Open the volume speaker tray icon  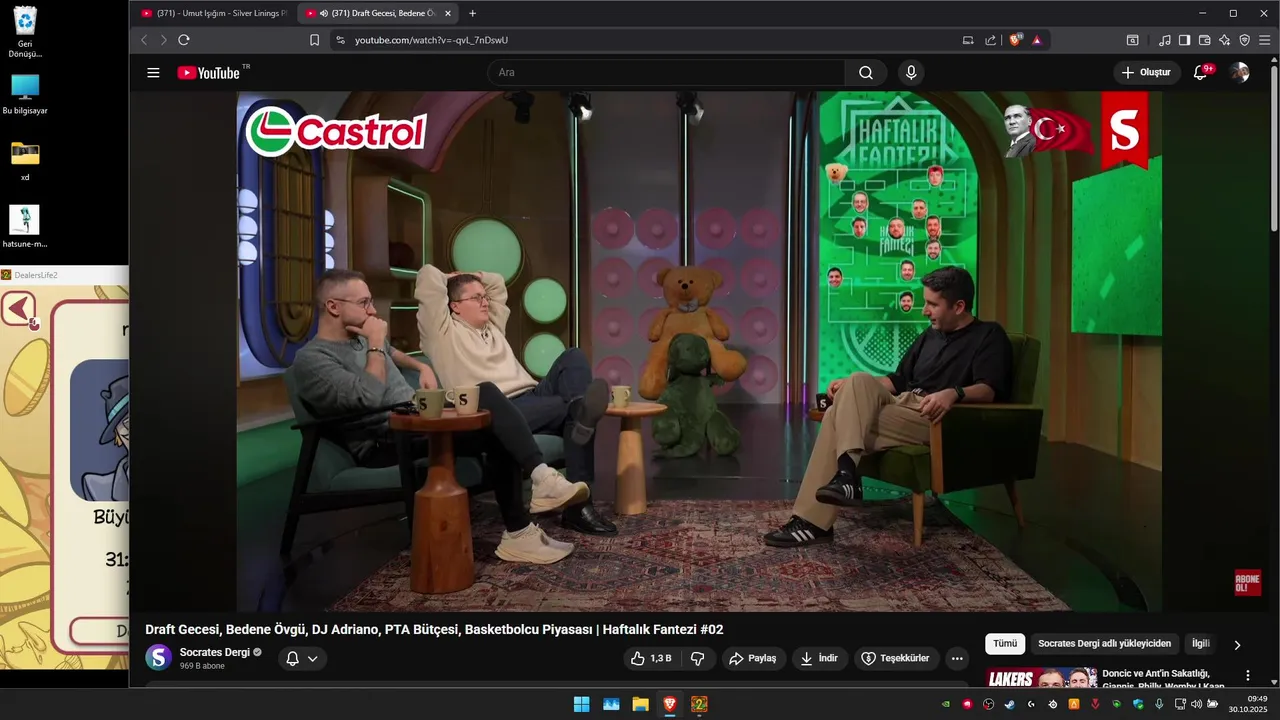click(x=1196, y=704)
